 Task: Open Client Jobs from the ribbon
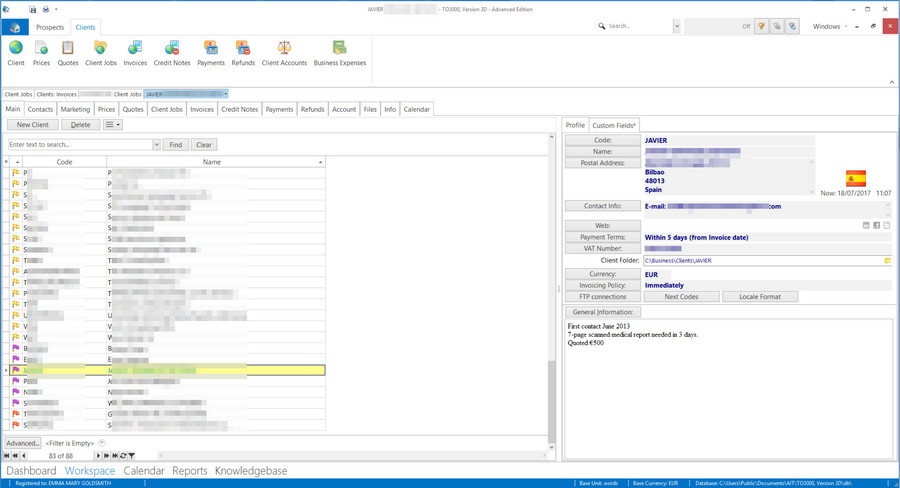[x=101, y=52]
